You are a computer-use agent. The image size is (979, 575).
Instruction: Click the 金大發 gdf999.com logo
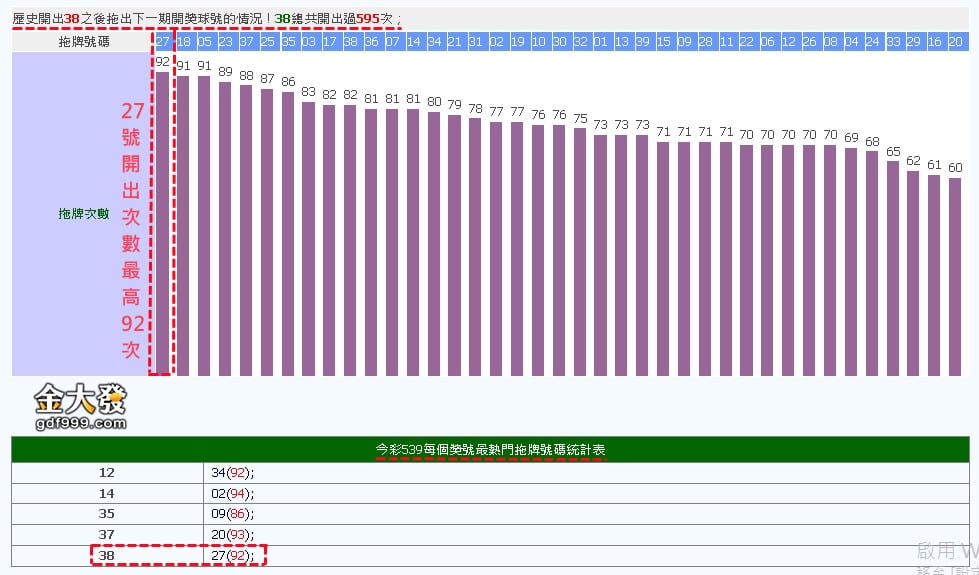point(81,406)
